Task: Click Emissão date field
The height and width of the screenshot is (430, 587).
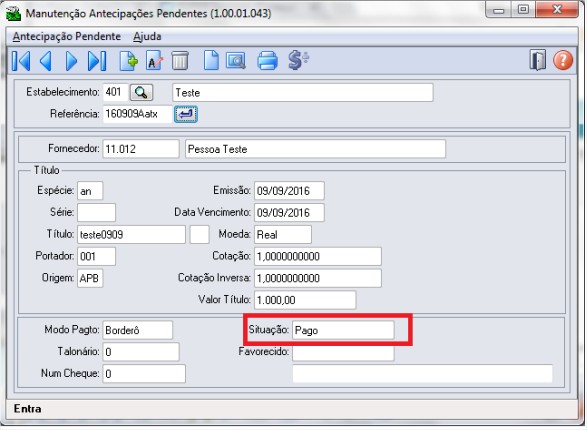Action: (289, 191)
